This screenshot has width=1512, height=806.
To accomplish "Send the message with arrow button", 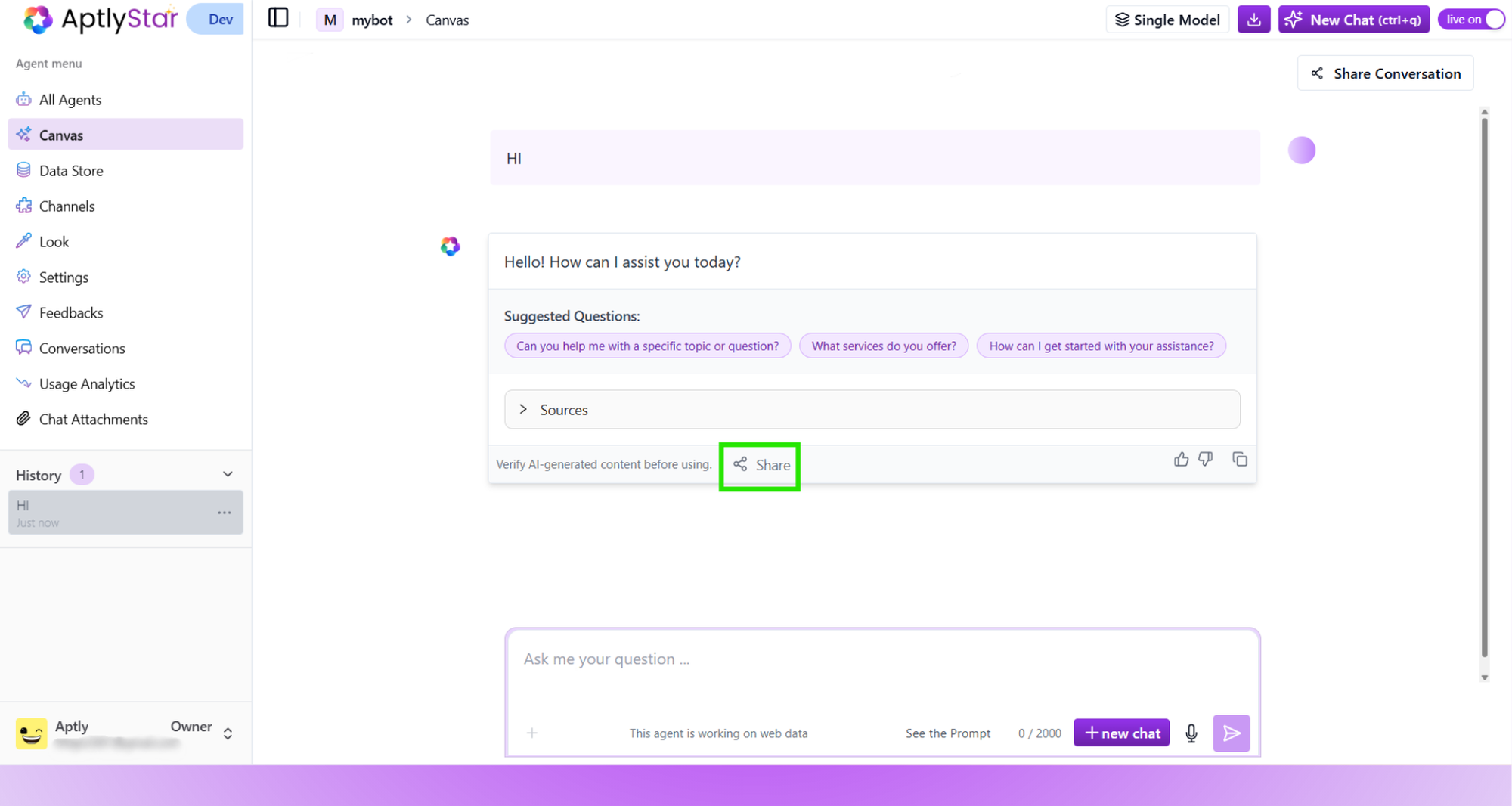I will 1231,733.
